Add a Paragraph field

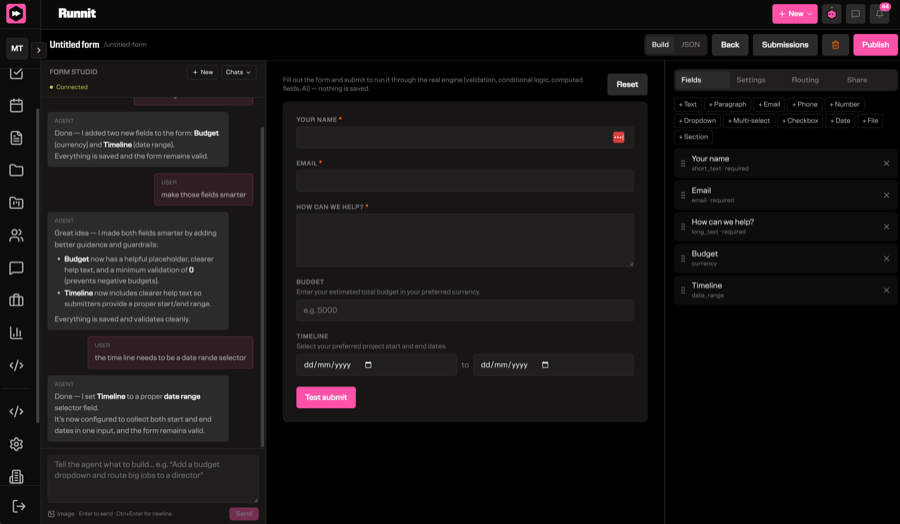(x=727, y=104)
